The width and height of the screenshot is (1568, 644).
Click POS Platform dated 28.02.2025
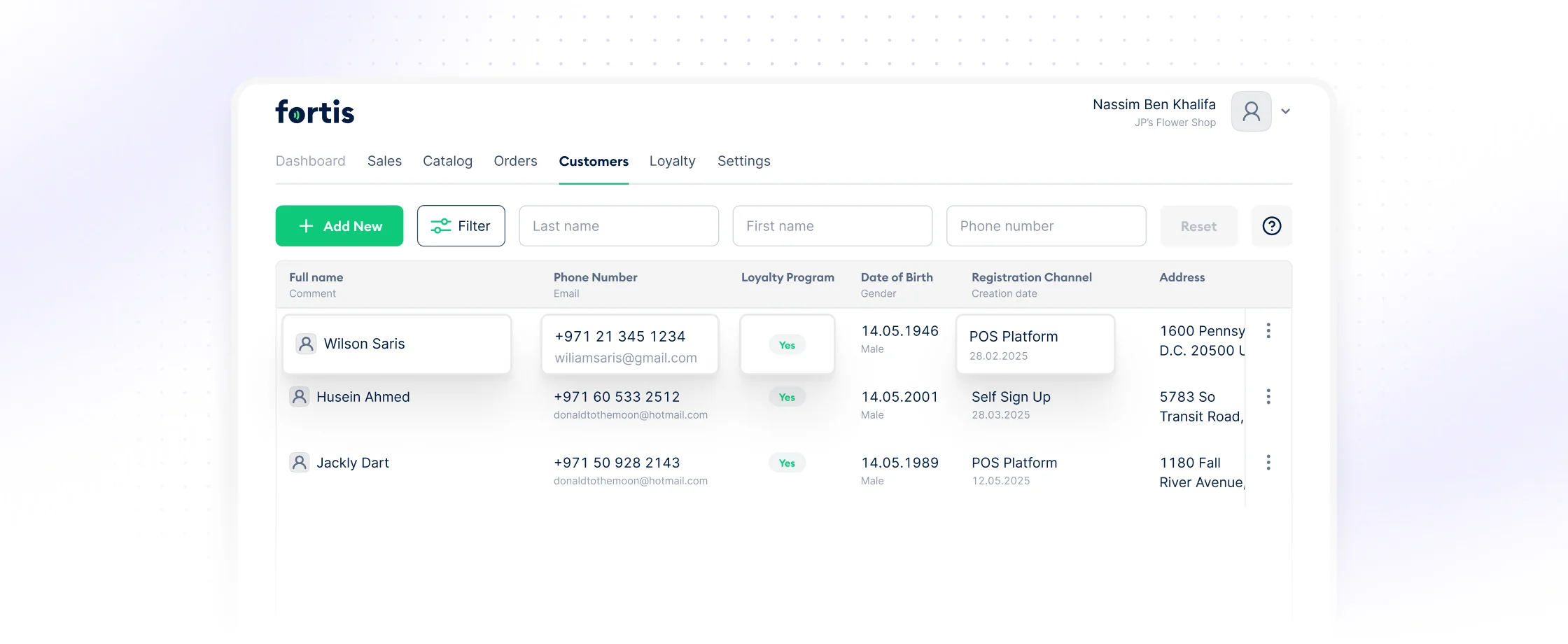(1013, 337)
